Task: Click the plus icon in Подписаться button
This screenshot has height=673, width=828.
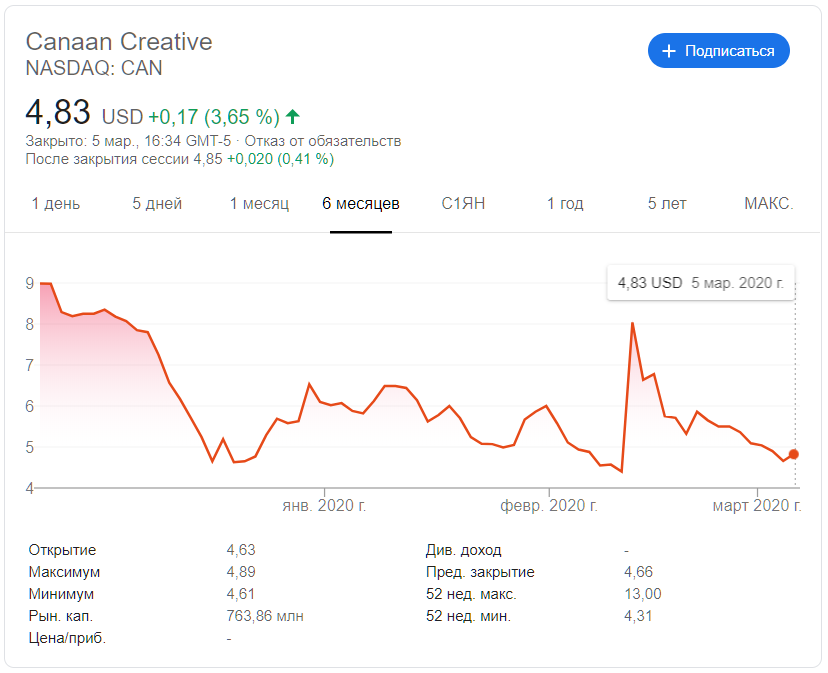Action: [x=669, y=51]
